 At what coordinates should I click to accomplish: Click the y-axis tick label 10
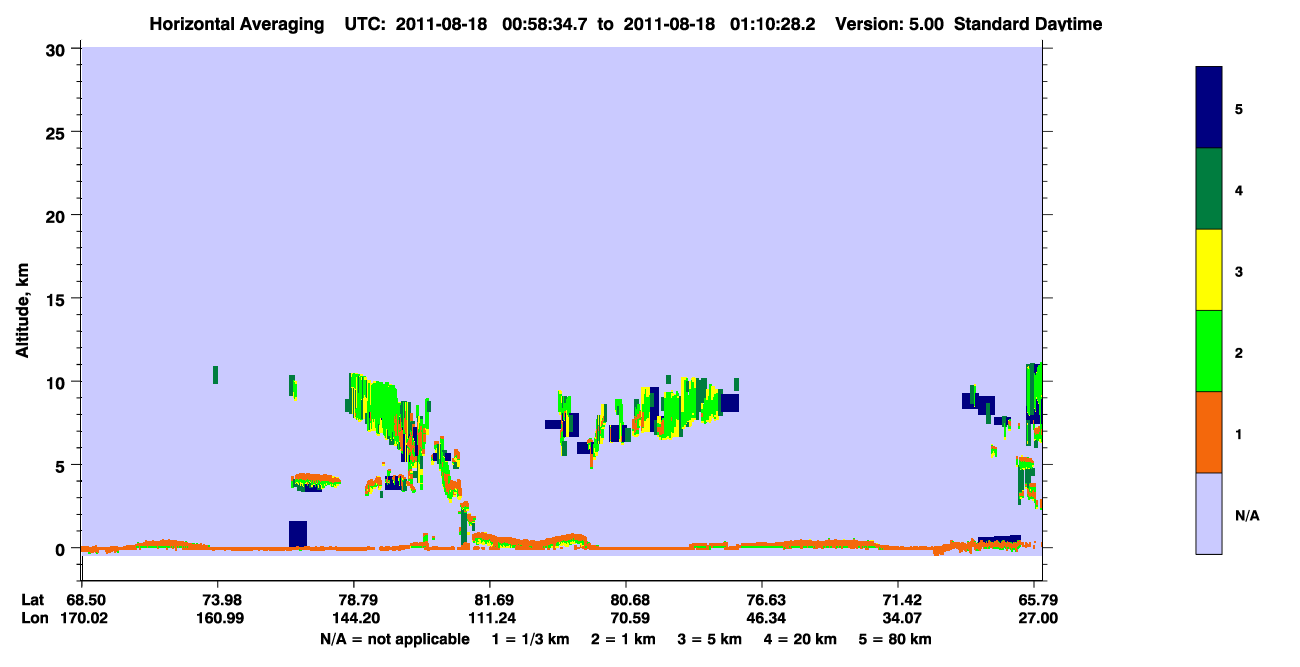pos(58,382)
